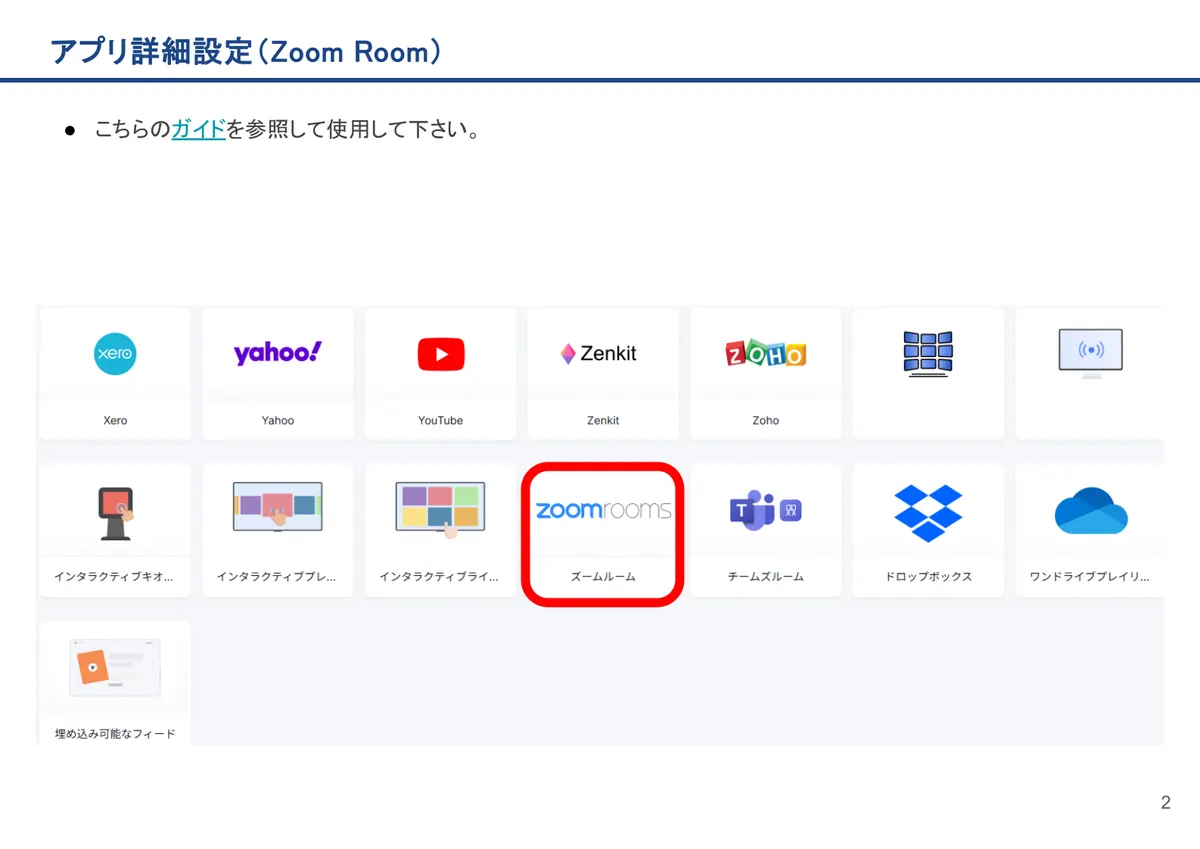Screen dimensions: 1200x849
Task: Click the 埋め込み可能なフィード label
Action: pos(115,734)
